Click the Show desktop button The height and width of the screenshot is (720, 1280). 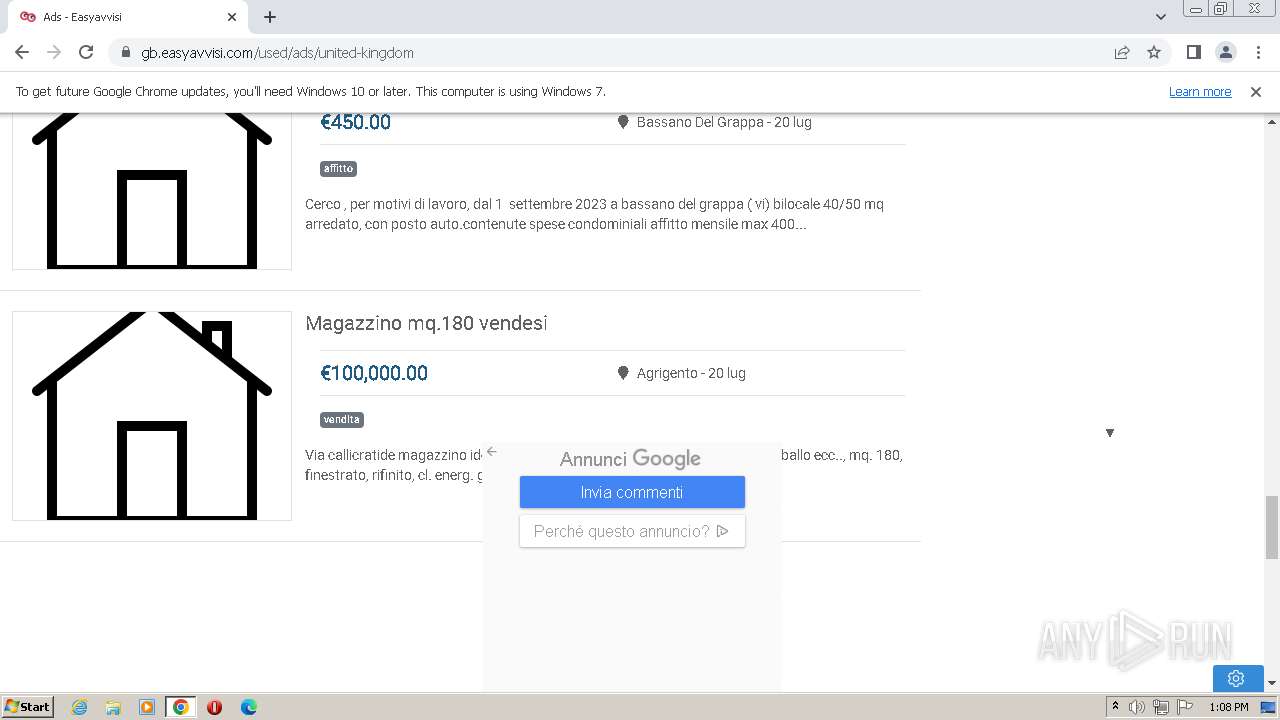pyautogui.click(x=1269, y=707)
